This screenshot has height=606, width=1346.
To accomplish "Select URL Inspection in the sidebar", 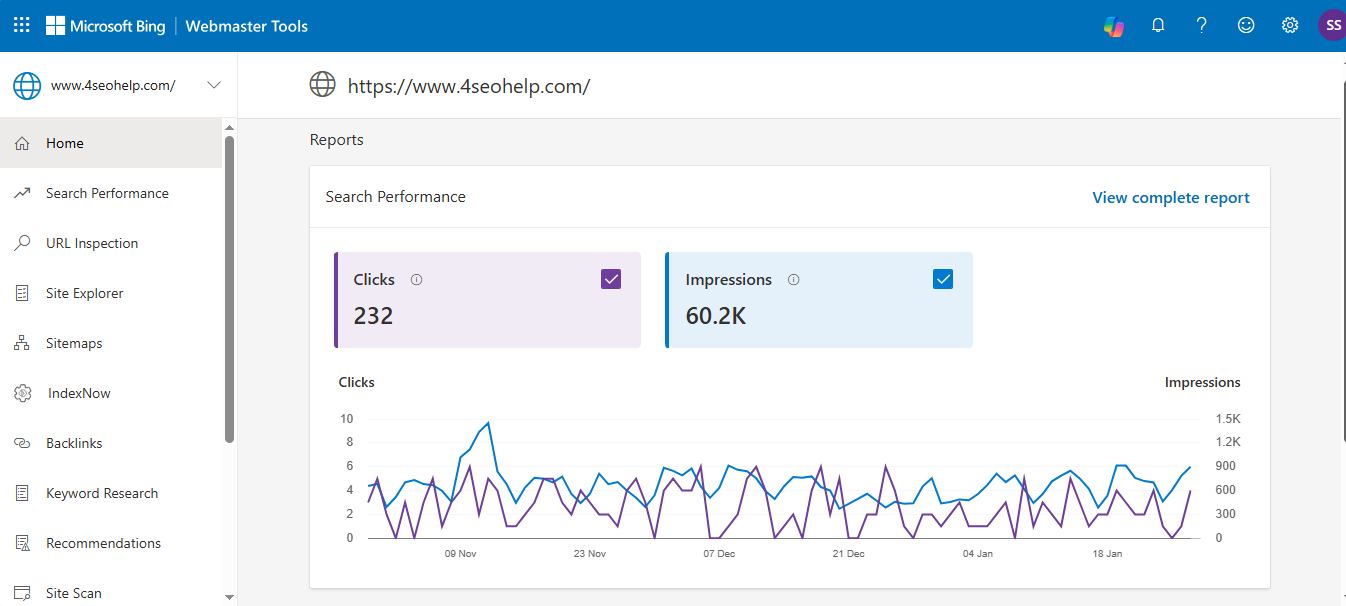I will tap(92, 242).
